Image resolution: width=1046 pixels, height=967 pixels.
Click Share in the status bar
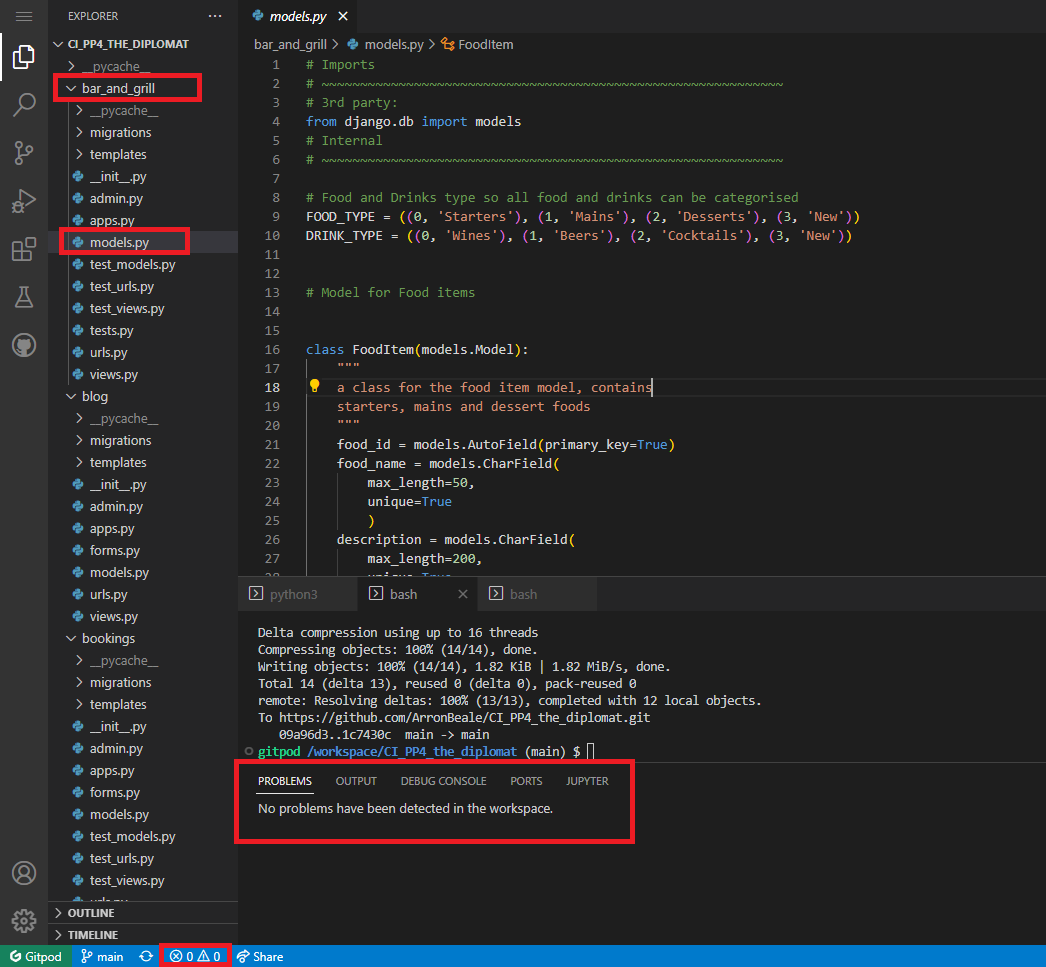click(x=261, y=956)
